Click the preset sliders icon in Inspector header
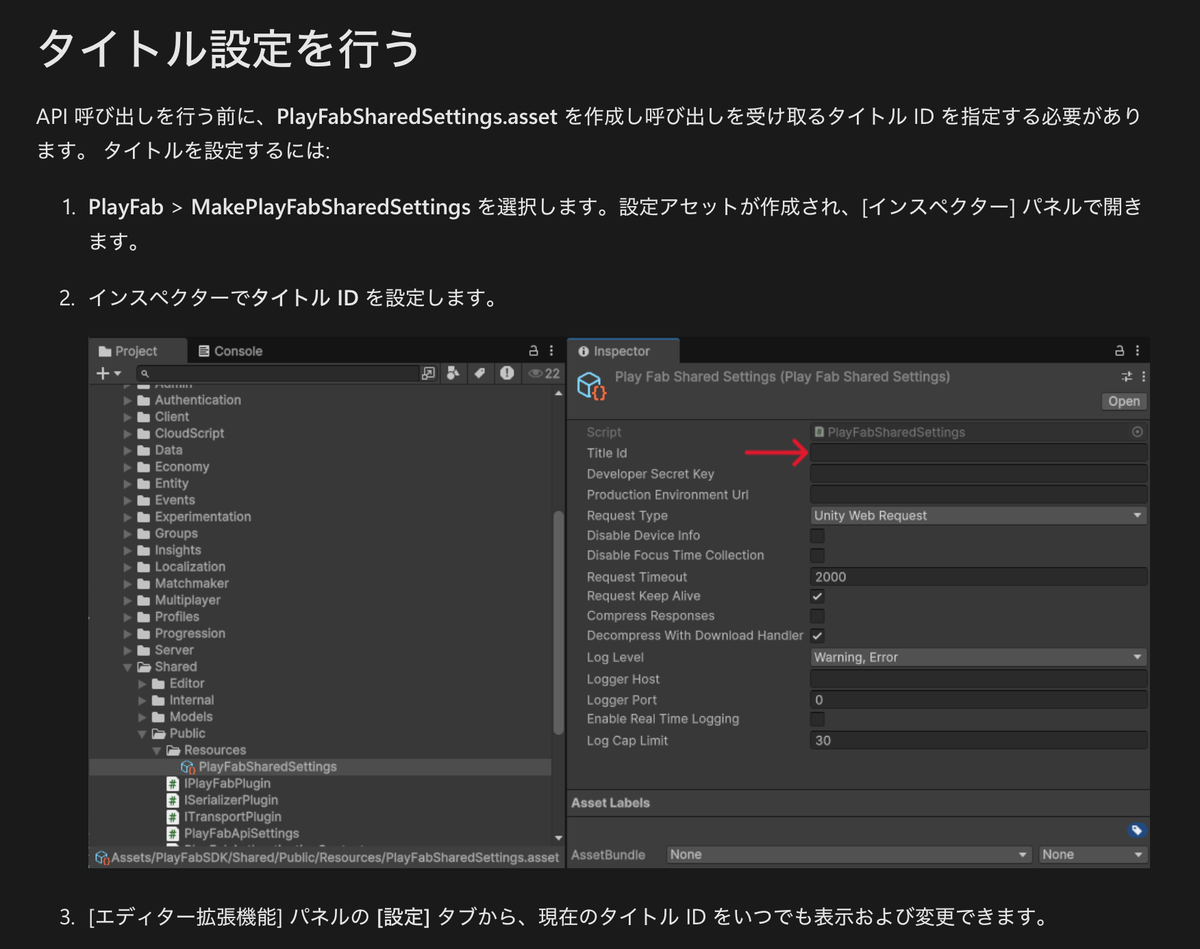This screenshot has height=949, width=1200. [x=1127, y=377]
